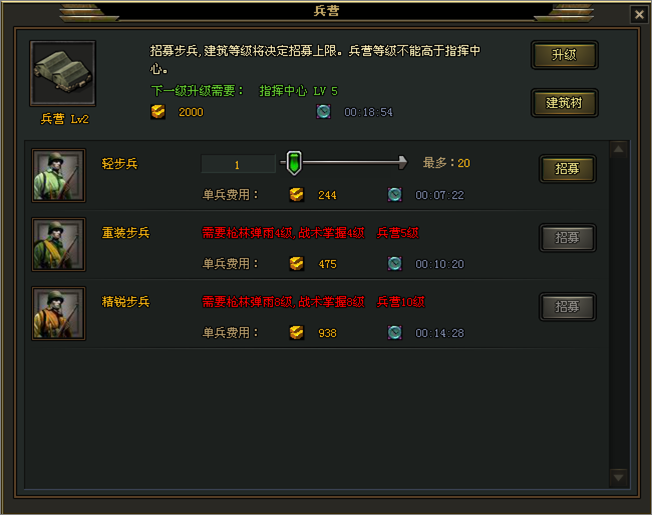The image size is (652, 515).
Task: Click the elite infantry gold cost icon
Action: pos(296,332)
